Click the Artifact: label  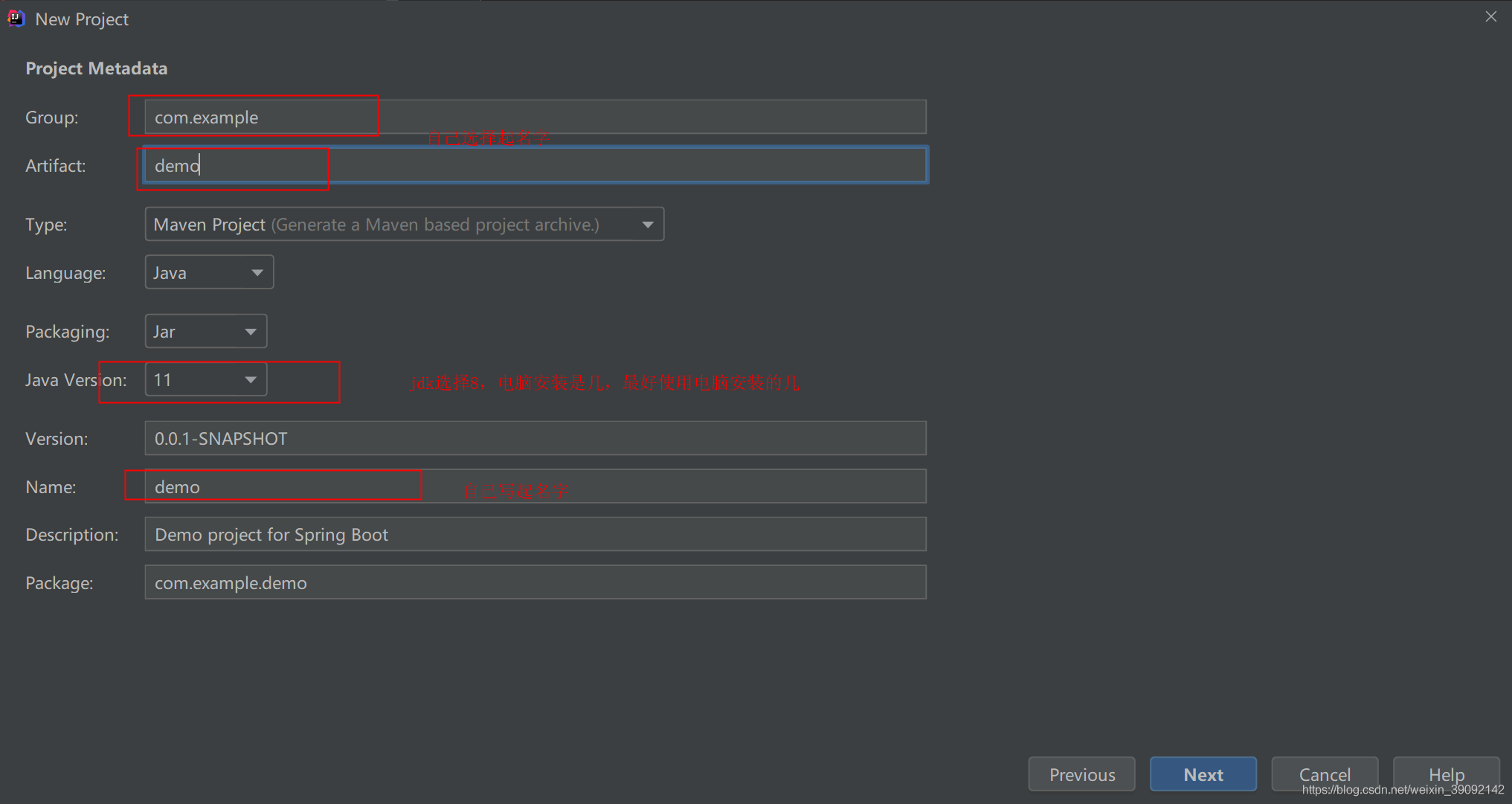pos(56,166)
